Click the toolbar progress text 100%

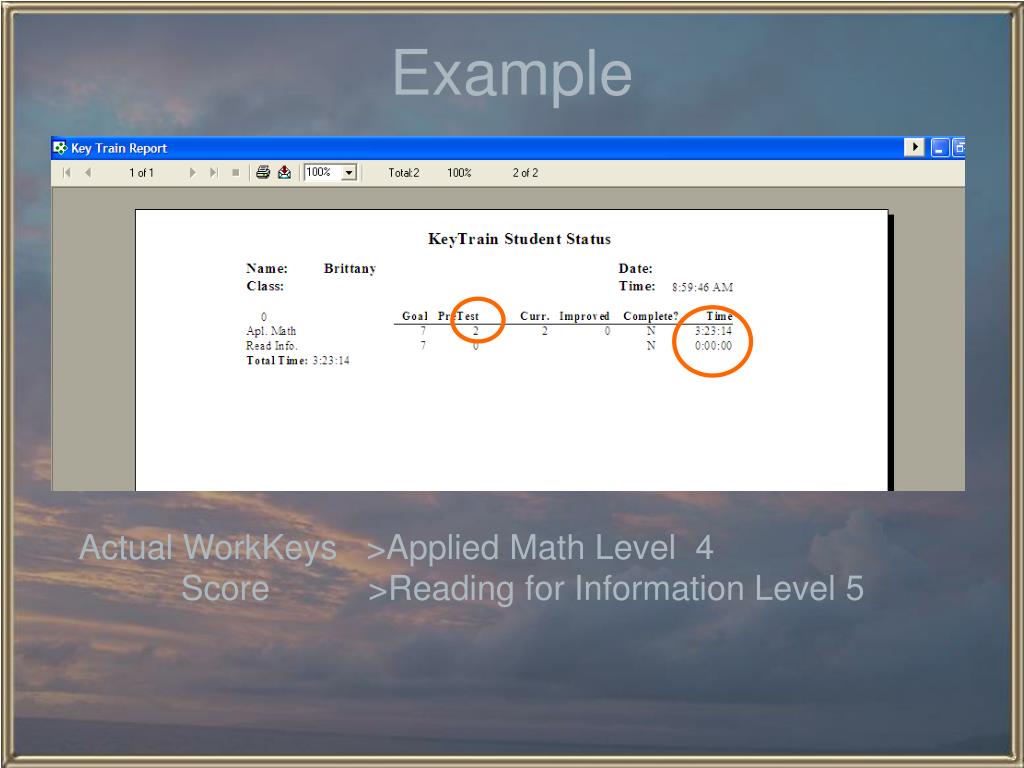459,173
